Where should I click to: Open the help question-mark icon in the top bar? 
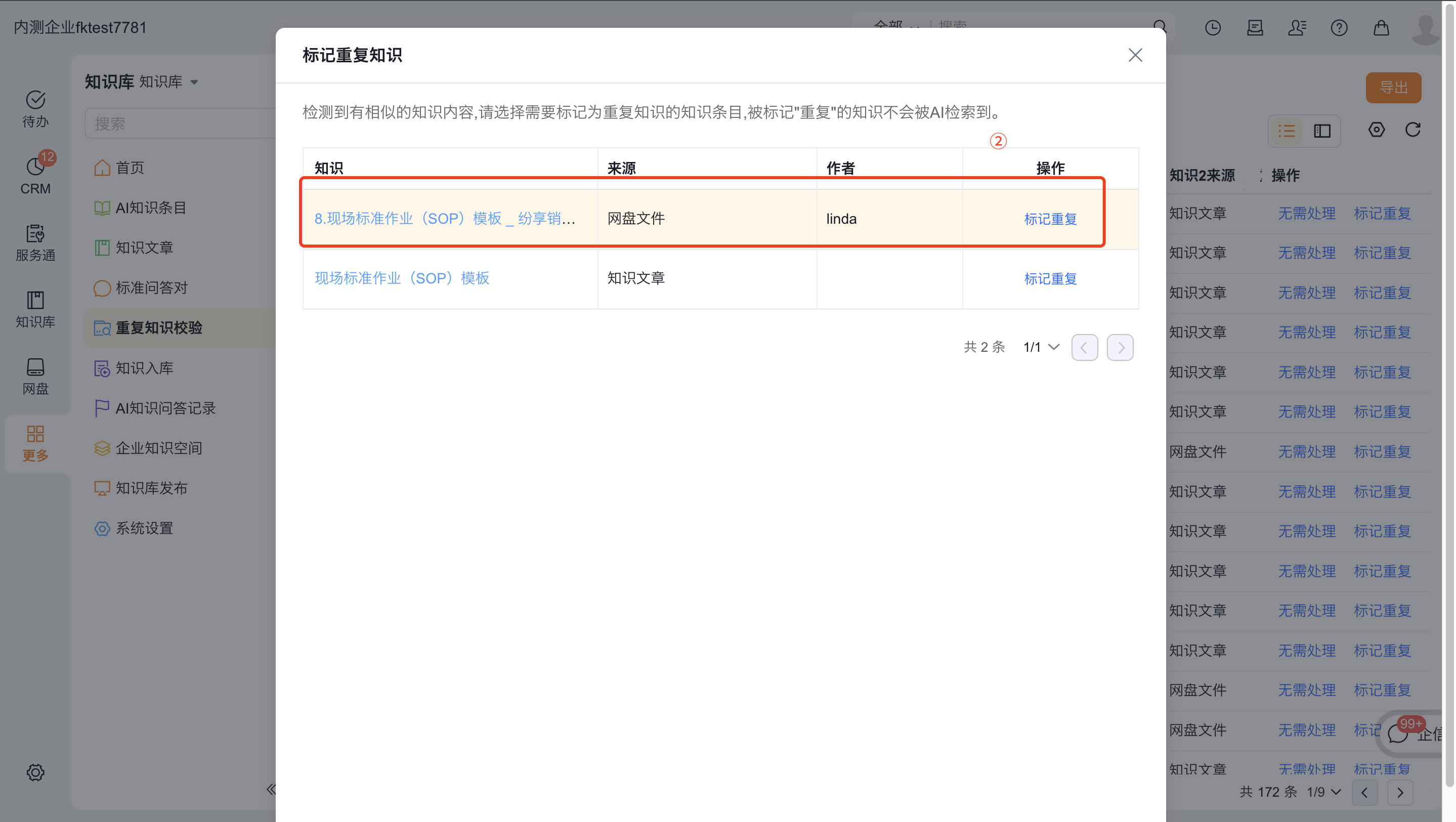(x=1339, y=28)
